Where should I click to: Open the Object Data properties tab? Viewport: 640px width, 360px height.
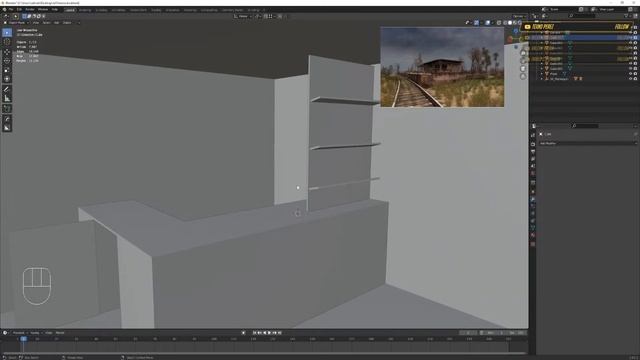point(533,229)
